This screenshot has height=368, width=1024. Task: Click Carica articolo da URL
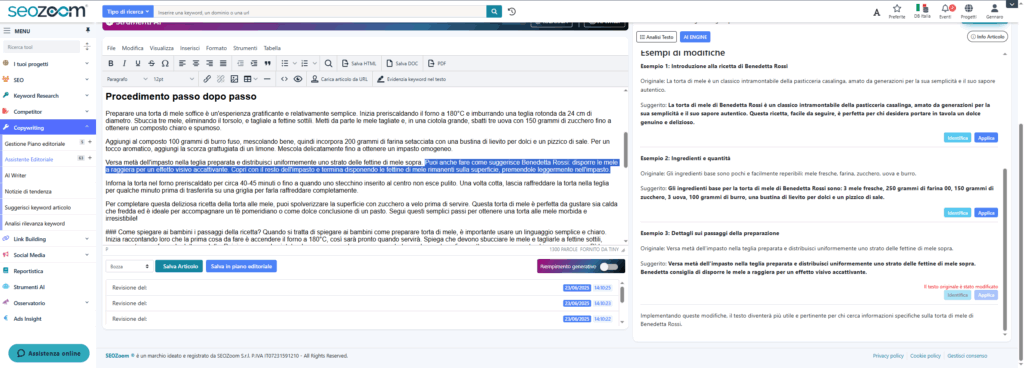(340, 79)
